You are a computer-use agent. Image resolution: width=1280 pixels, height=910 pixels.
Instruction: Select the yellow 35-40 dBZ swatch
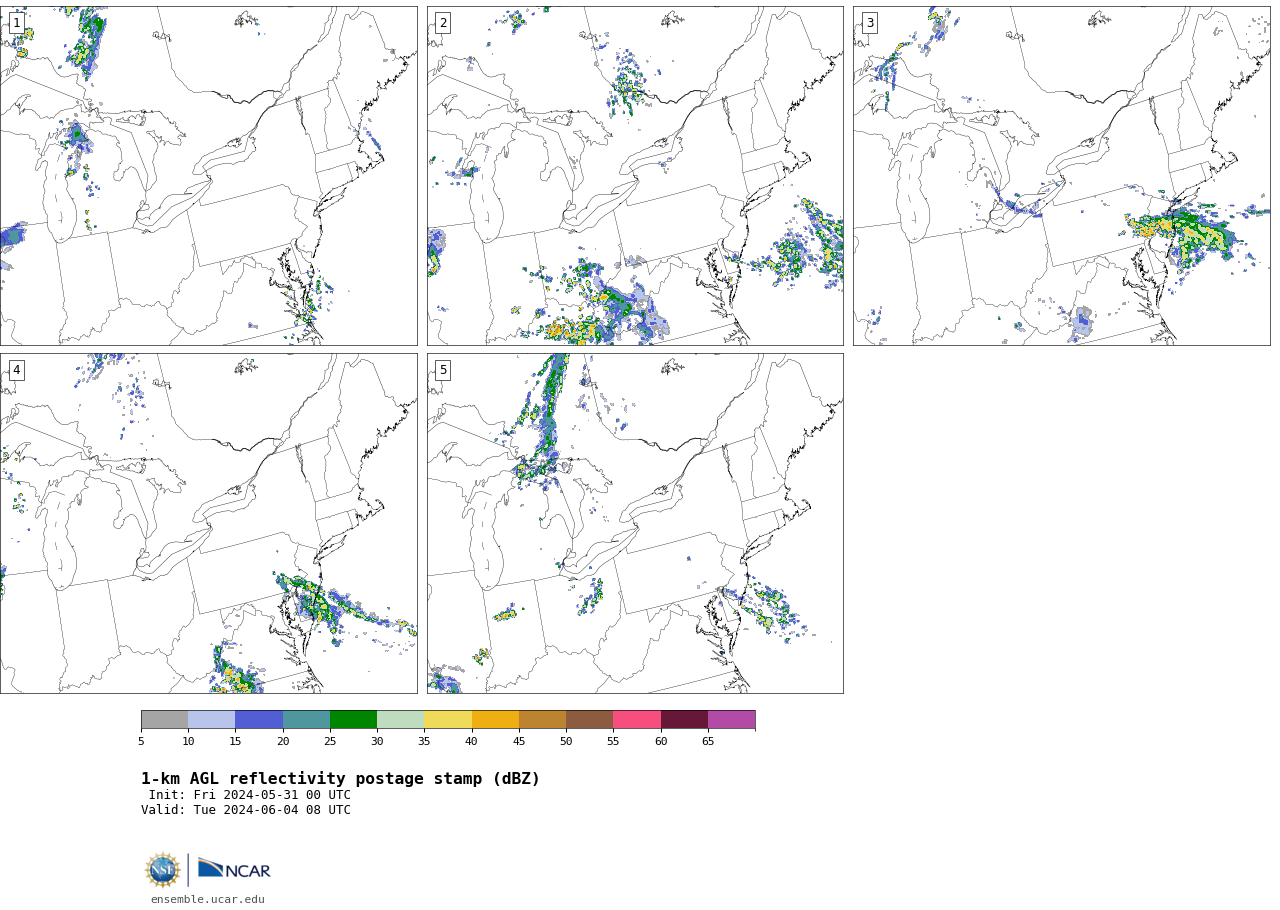point(448,720)
